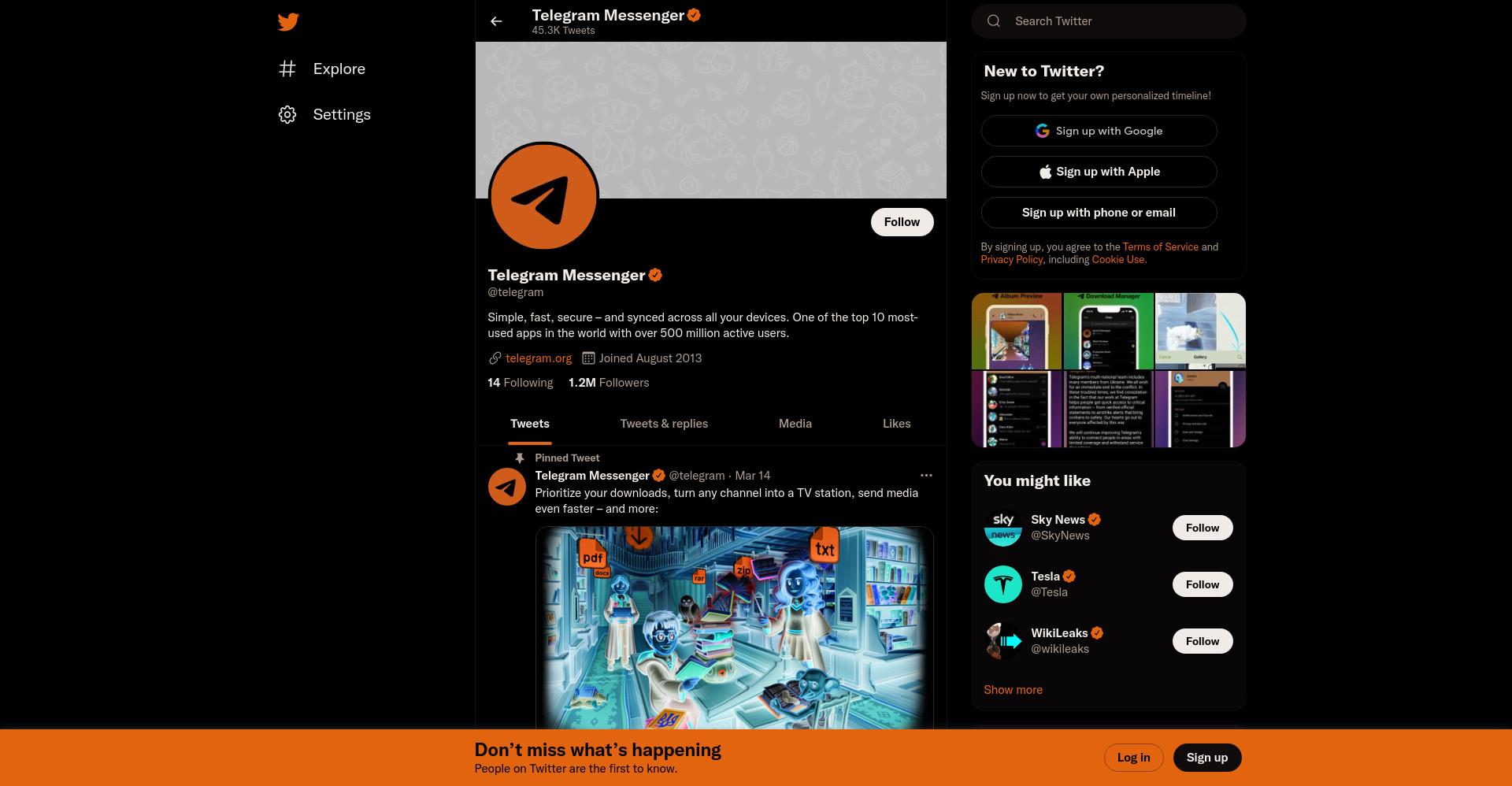The height and width of the screenshot is (786, 1512).
Task: Click the verified badge beside the profile name
Action: pyautogui.click(x=655, y=275)
